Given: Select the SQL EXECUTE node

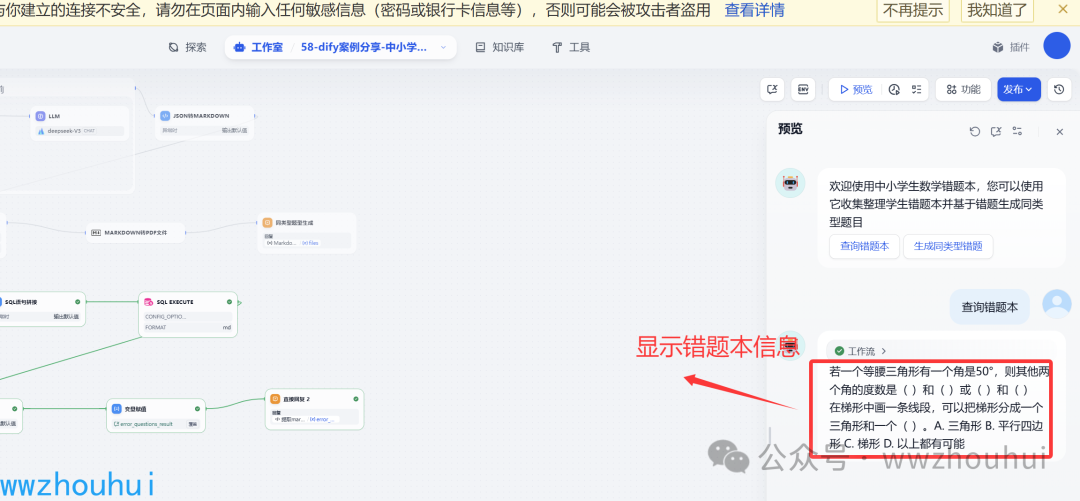Looking at the screenshot, I should 188,314.
